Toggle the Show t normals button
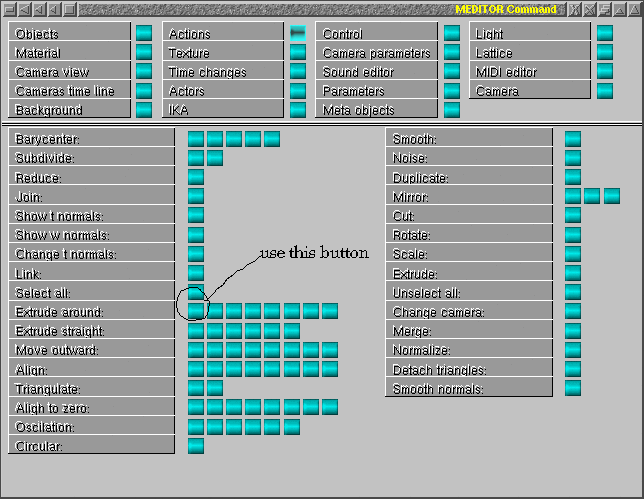The height and width of the screenshot is (499, 644). tap(196, 216)
